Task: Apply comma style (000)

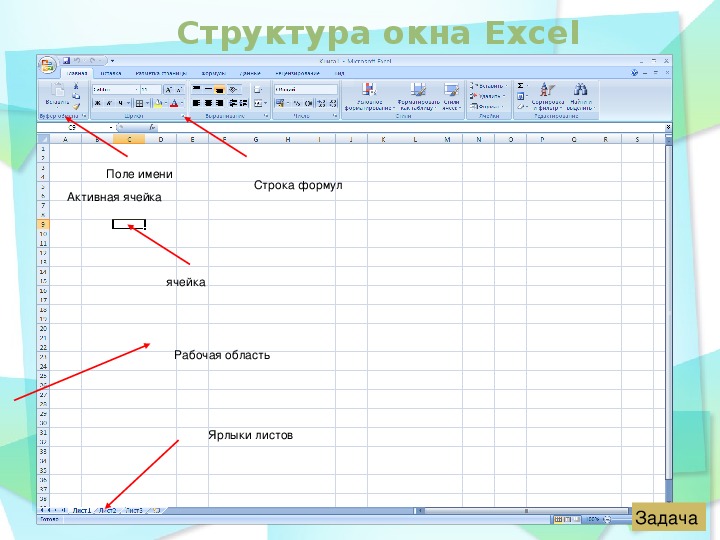Action: [309, 103]
